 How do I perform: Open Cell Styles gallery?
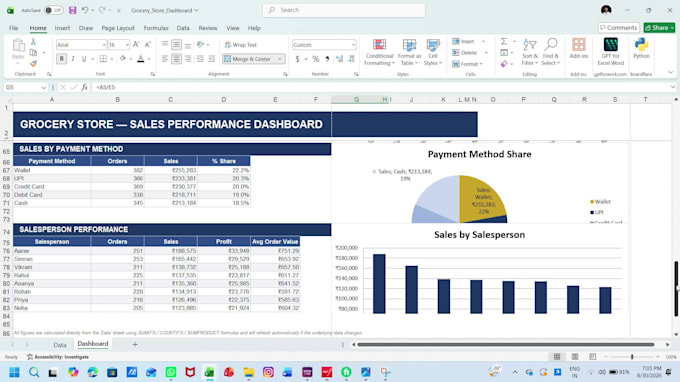(x=433, y=52)
